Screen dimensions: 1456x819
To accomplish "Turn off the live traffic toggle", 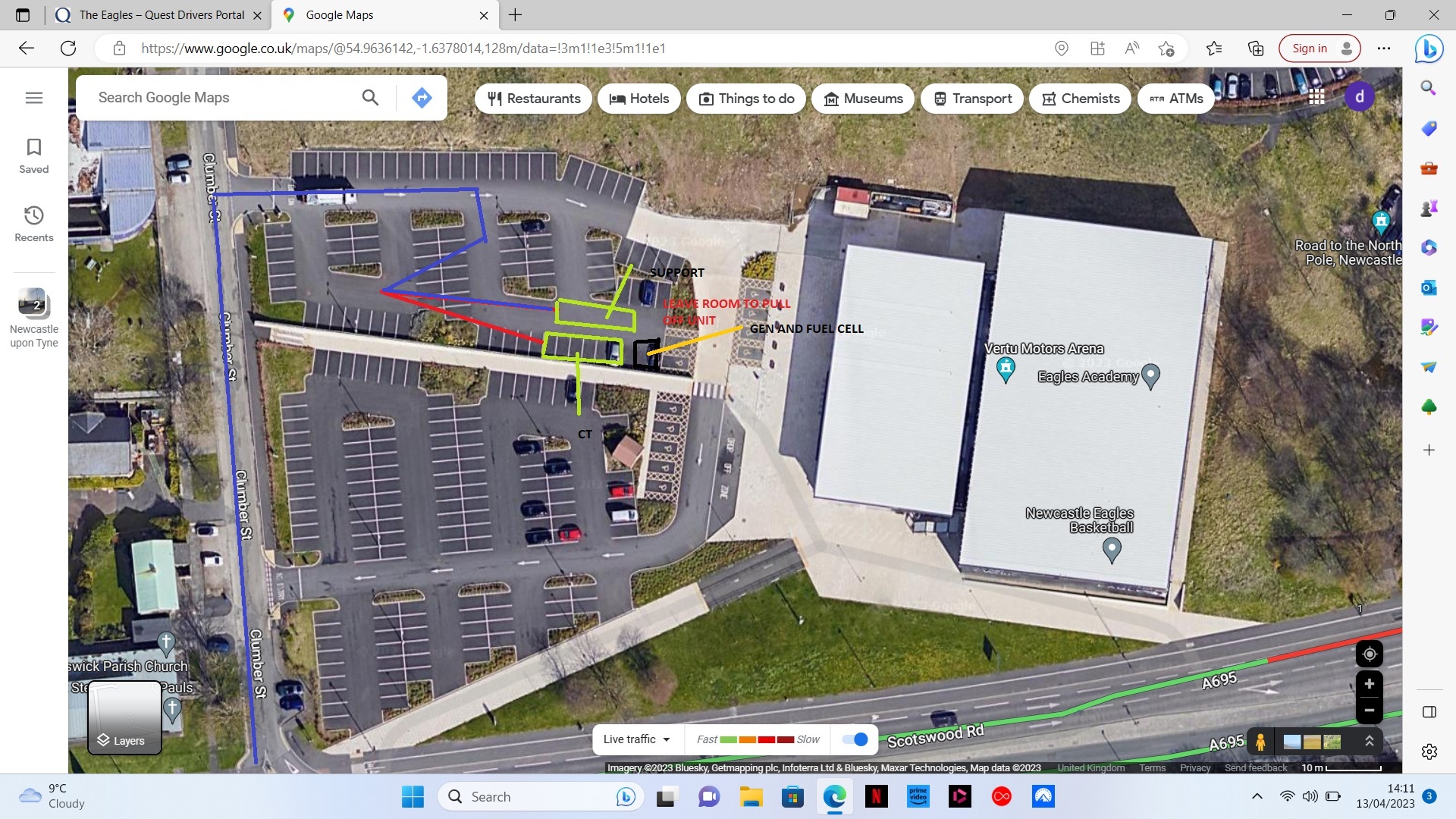I will [855, 739].
